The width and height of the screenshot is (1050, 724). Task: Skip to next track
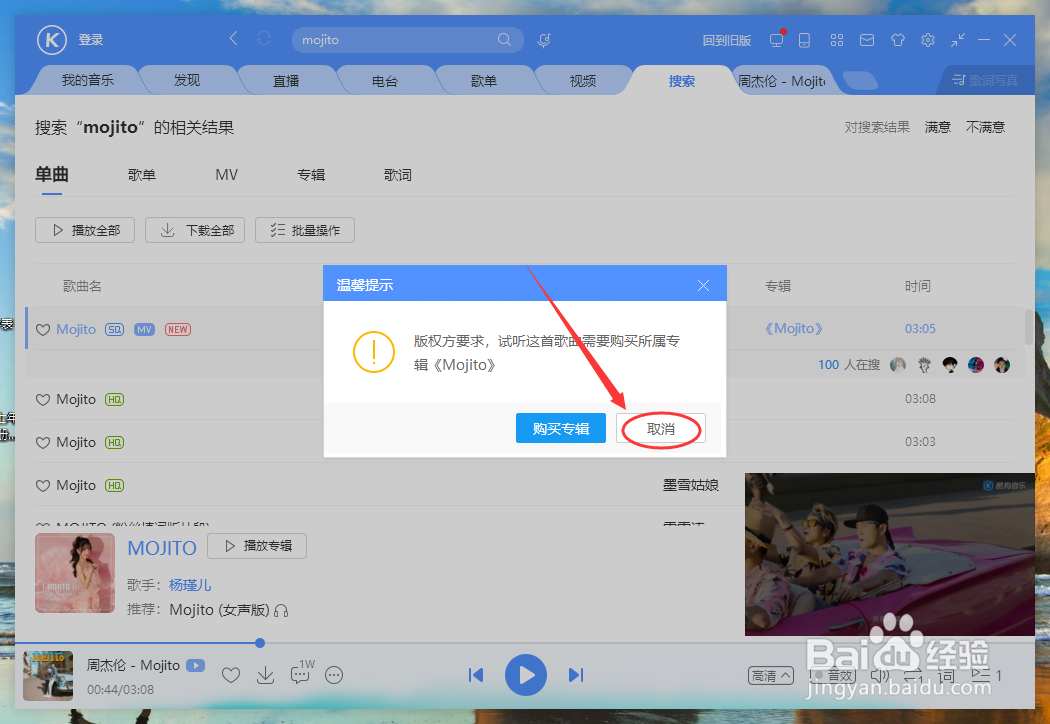click(576, 675)
